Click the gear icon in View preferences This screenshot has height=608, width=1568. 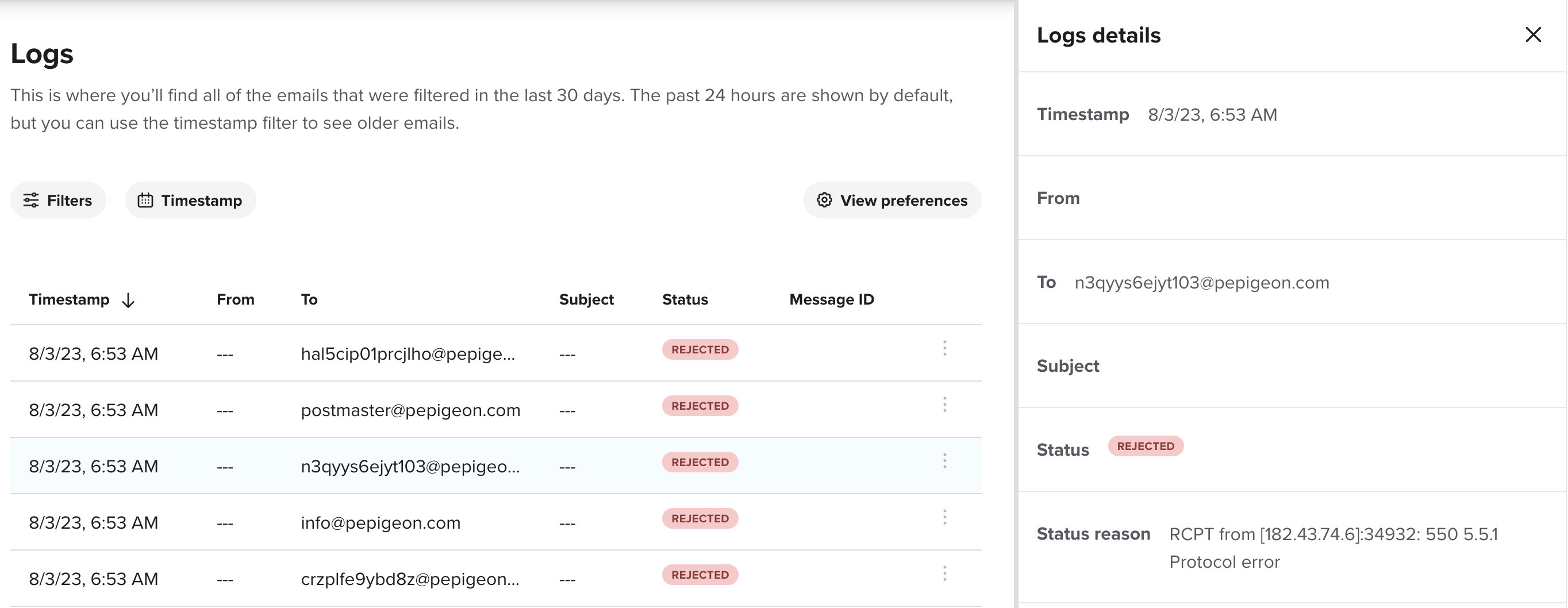824,200
